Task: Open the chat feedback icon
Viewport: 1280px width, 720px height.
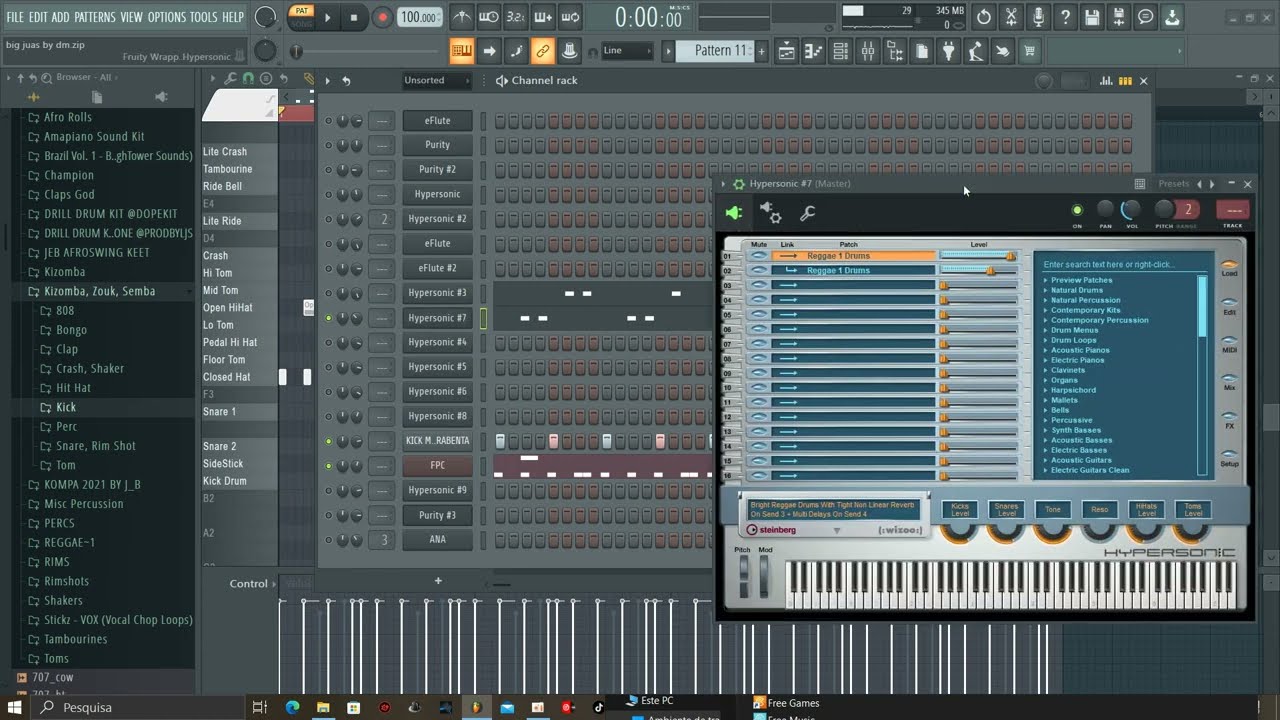Action: [x=1146, y=17]
